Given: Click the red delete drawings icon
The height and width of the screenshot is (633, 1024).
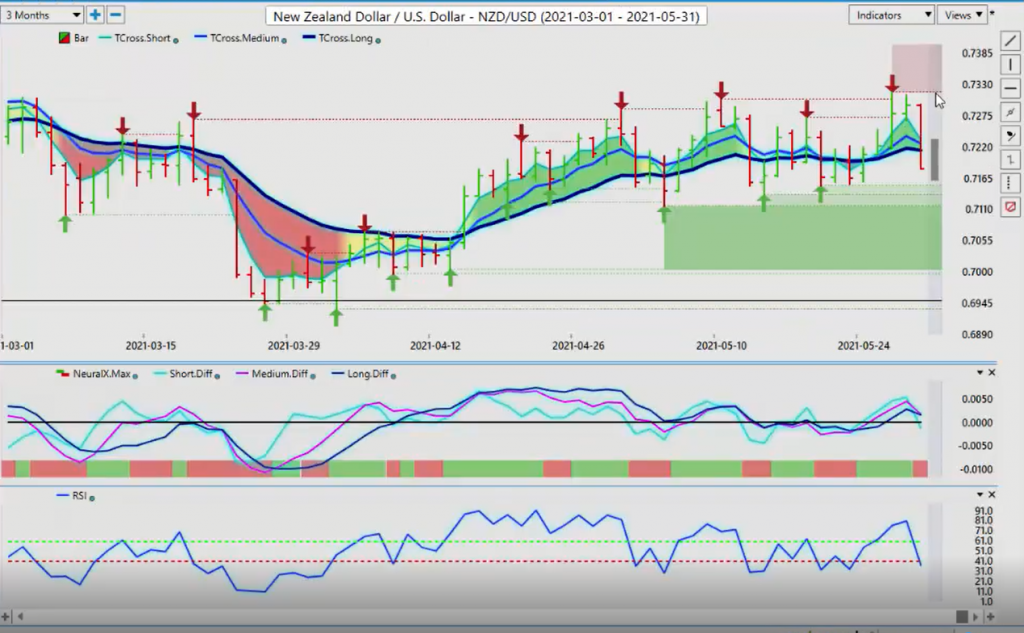Looking at the screenshot, I should coord(1010,207).
